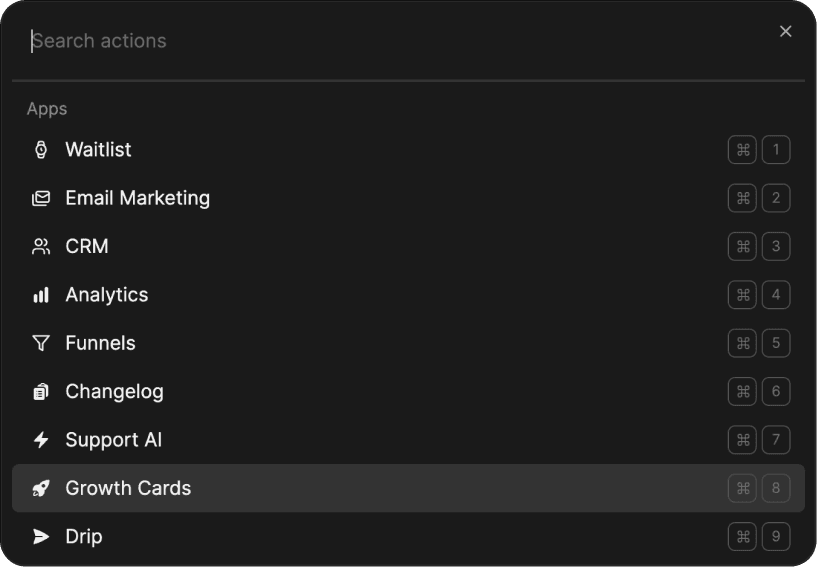Choose Analytics in the apps list
Image resolution: width=817 pixels, height=567 pixels.
(x=106, y=295)
